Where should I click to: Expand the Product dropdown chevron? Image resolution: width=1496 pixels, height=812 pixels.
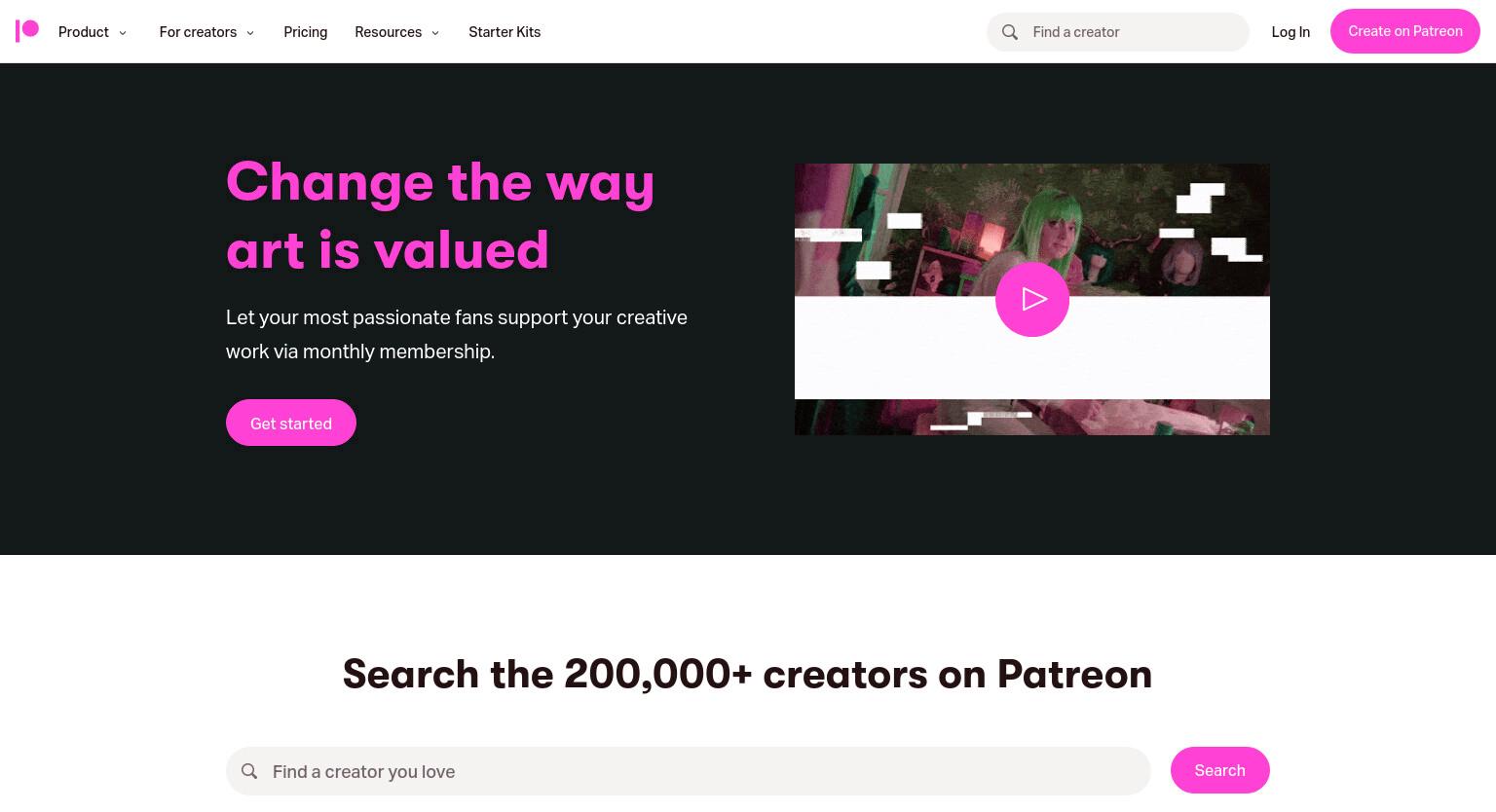[x=123, y=33]
